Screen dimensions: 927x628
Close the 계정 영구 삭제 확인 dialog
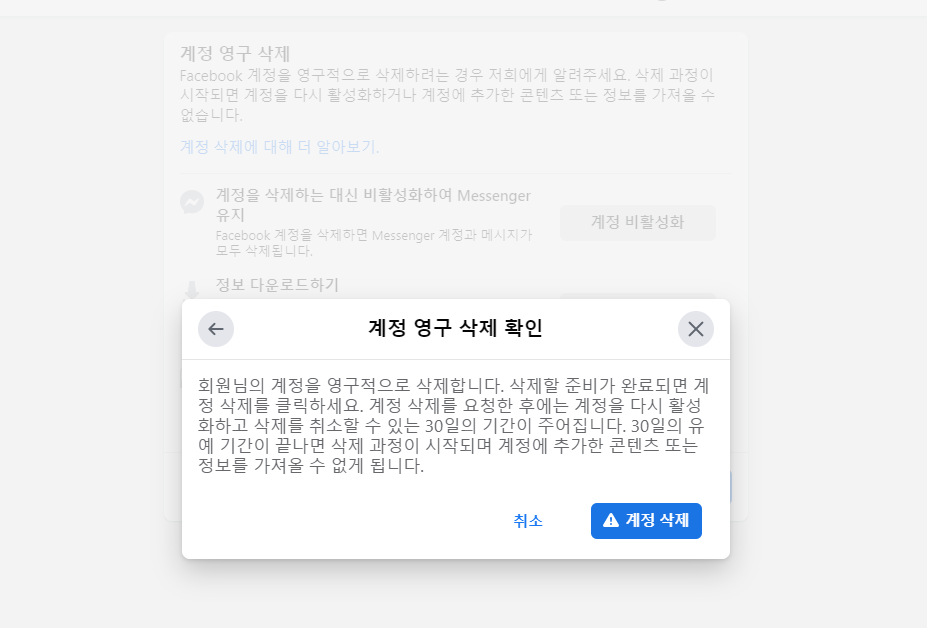[696, 329]
